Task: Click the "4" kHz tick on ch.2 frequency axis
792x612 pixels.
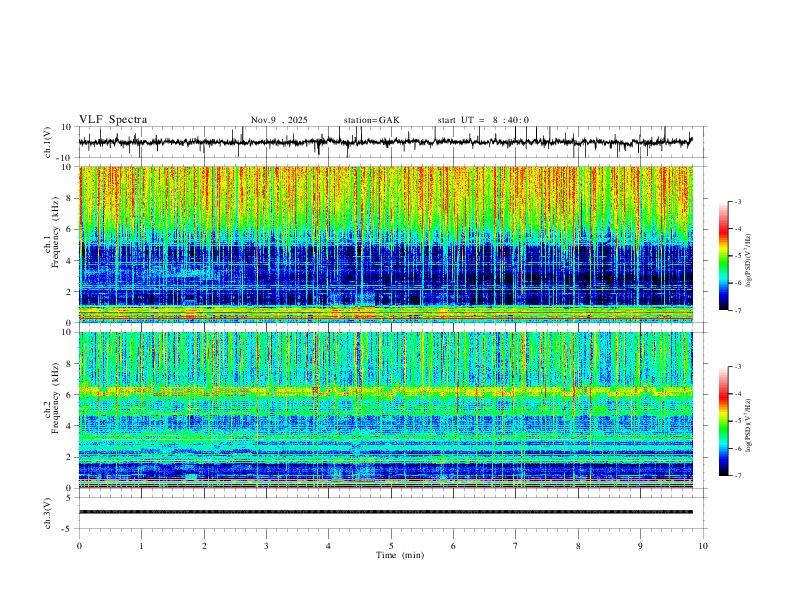Action: coord(69,426)
